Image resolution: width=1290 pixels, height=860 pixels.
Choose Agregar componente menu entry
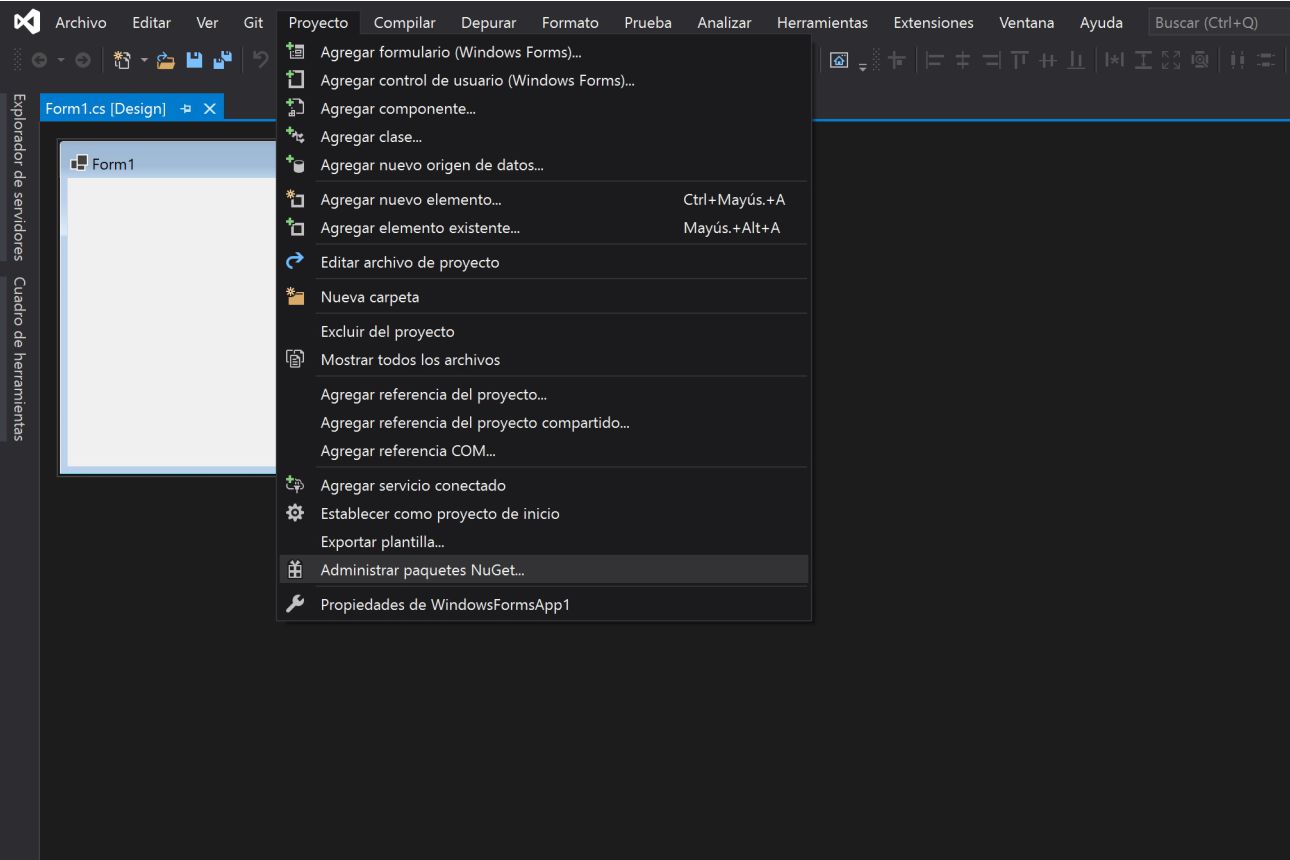544,109
